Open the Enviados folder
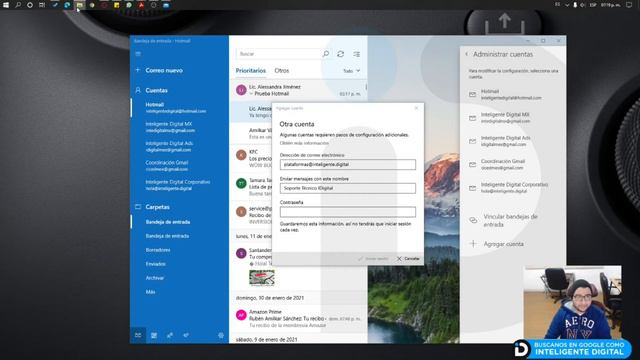The height and width of the screenshot is (360, 640). 156,264
